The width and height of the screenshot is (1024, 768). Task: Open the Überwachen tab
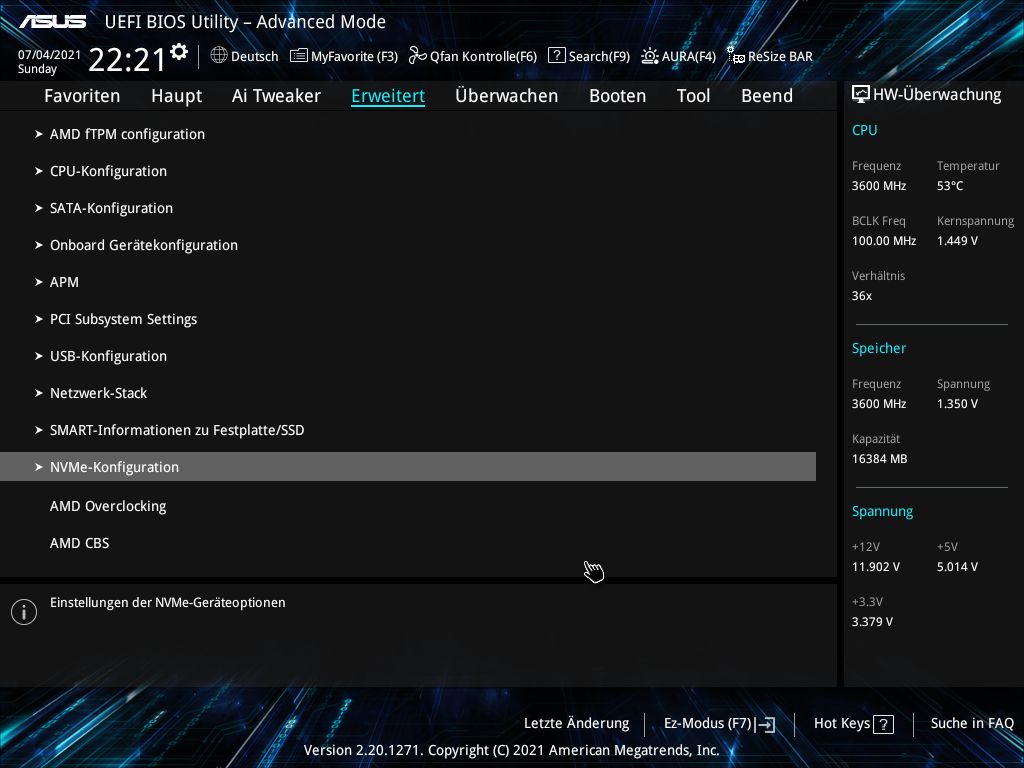(507, 96)
